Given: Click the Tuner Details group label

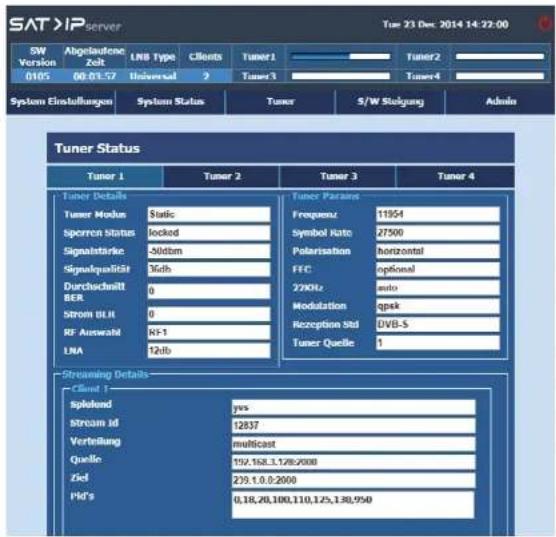Looking at the screenshot, I should (94, 196).
